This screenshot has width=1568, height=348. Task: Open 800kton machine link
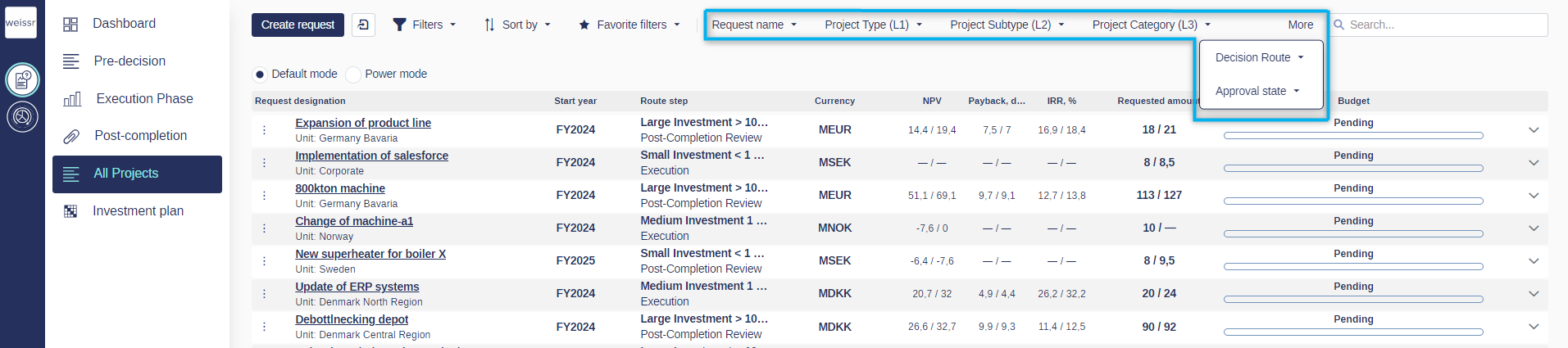pyautogui.click(x=340, y=188)
